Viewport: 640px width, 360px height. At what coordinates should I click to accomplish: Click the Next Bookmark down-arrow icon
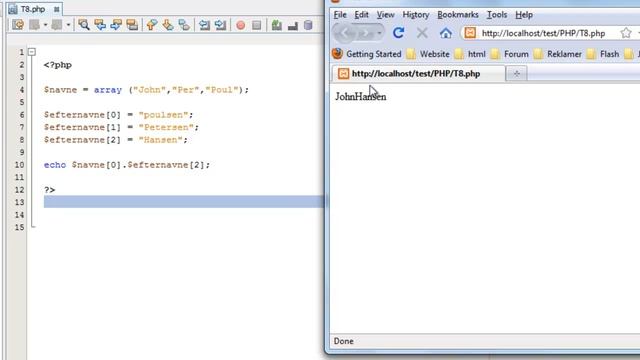[x=168, y=25]
